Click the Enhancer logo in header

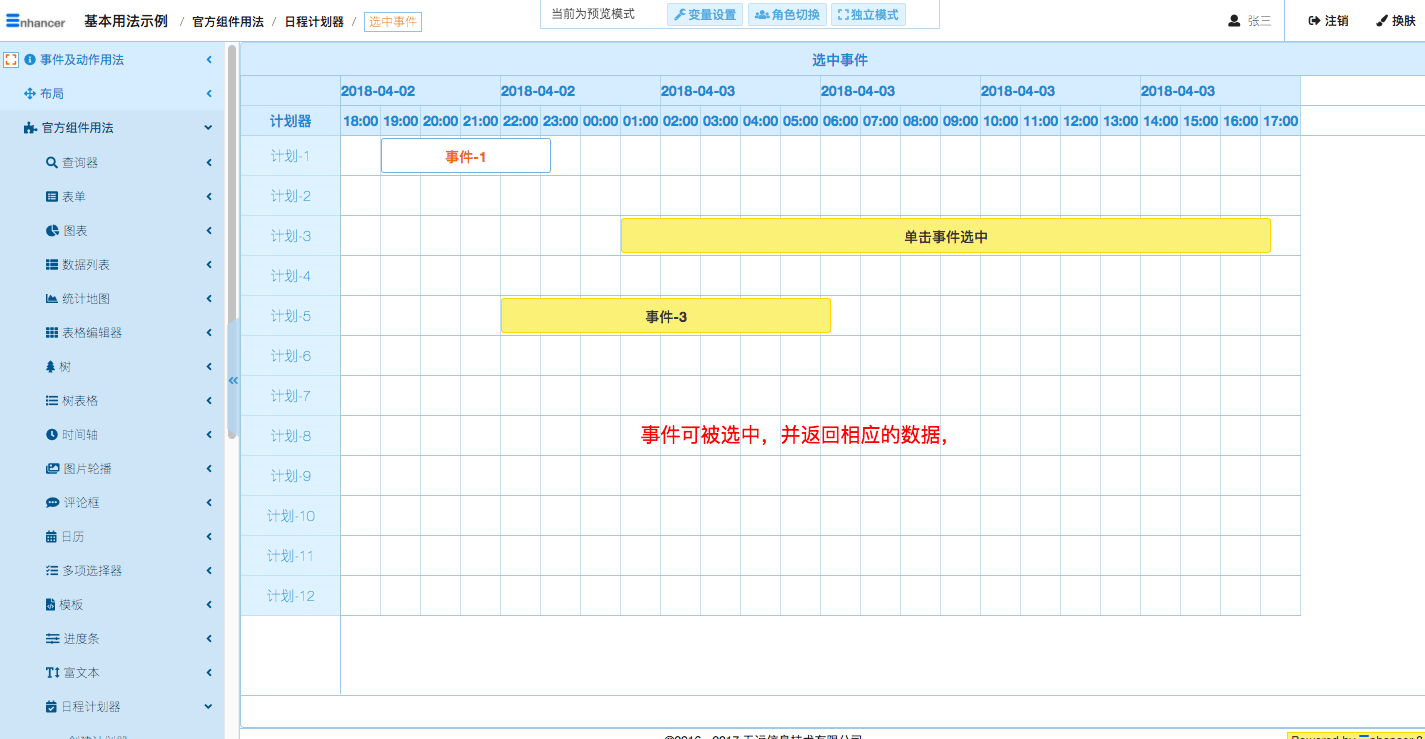point(35,20)
